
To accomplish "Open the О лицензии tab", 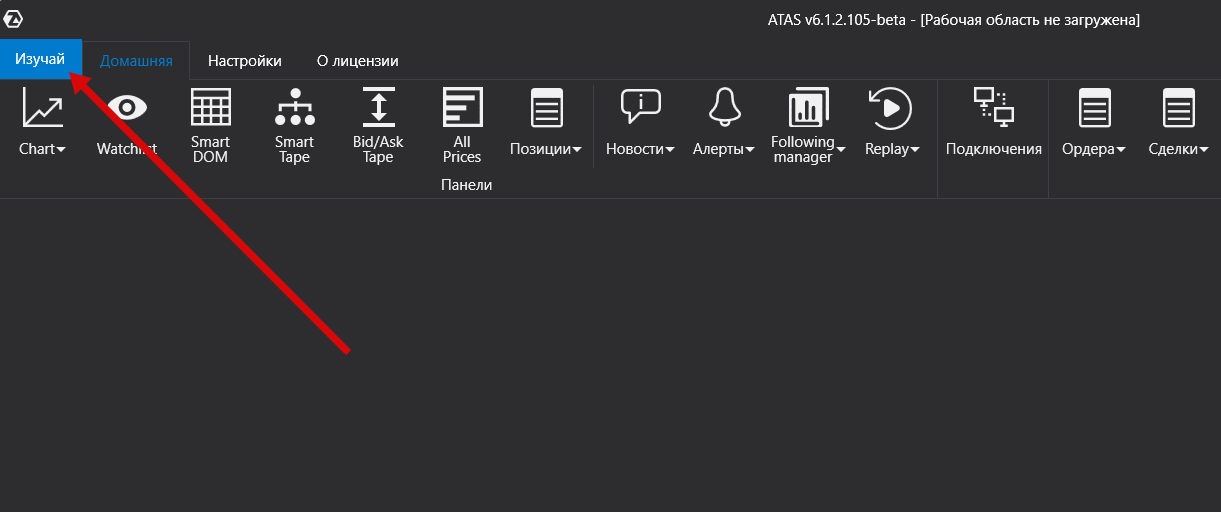I will pyautogui.click(x=358, y=61).
